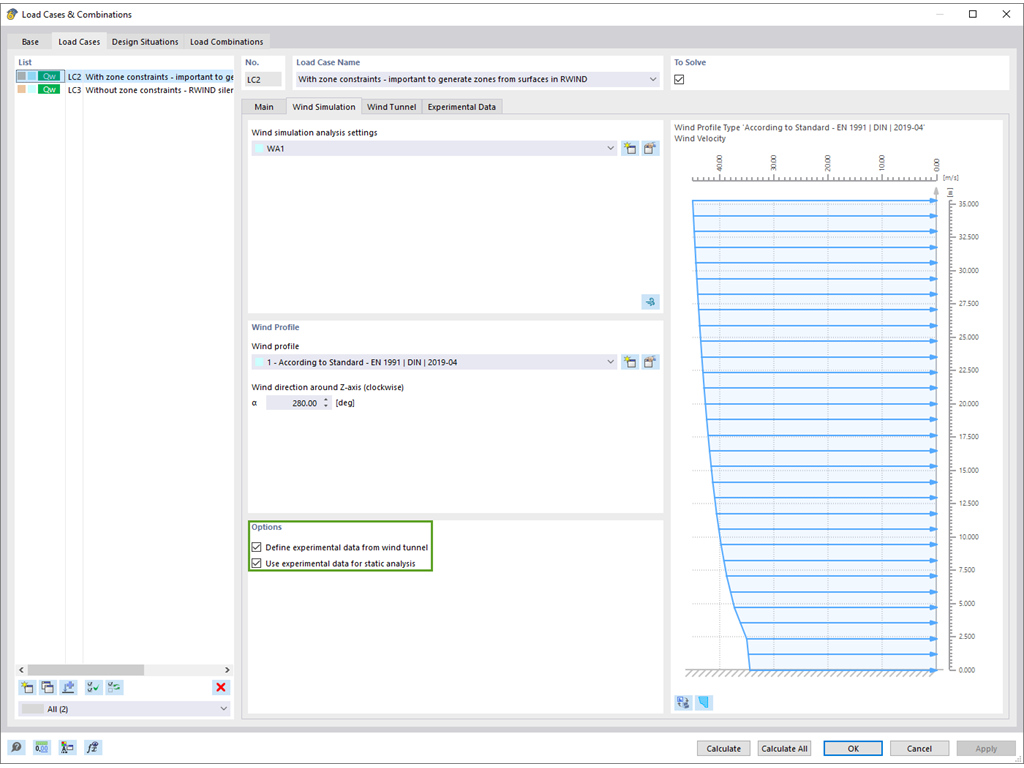1024x768 pixels.
Task: Create a new wind profile
Action: coord(630,362)
